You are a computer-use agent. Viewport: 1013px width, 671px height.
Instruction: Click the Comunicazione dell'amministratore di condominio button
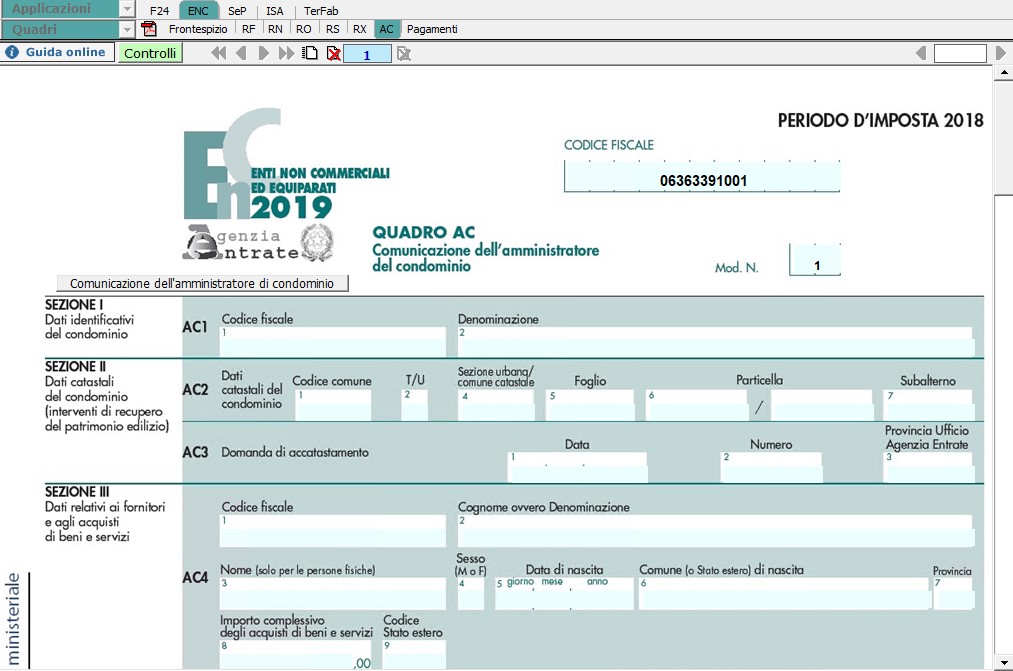(202, 283)
